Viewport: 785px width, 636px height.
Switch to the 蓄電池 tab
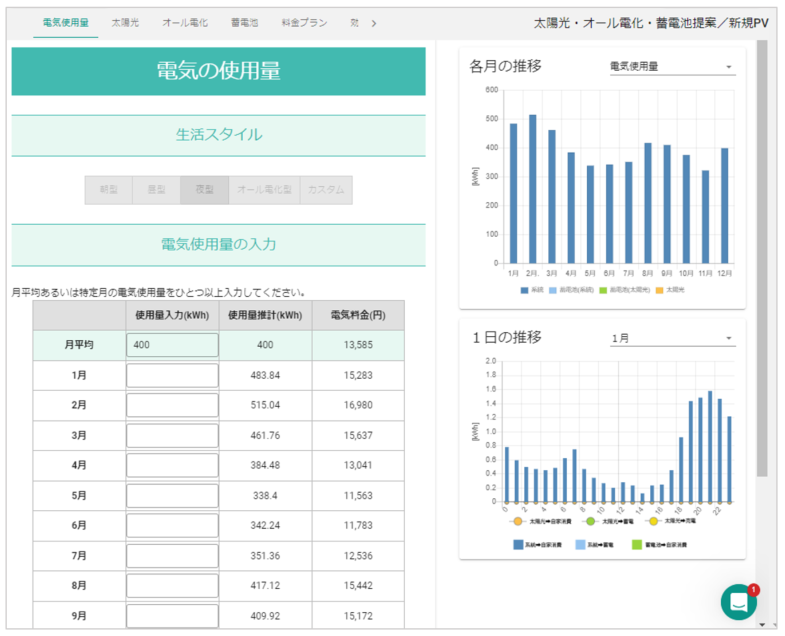245,23
